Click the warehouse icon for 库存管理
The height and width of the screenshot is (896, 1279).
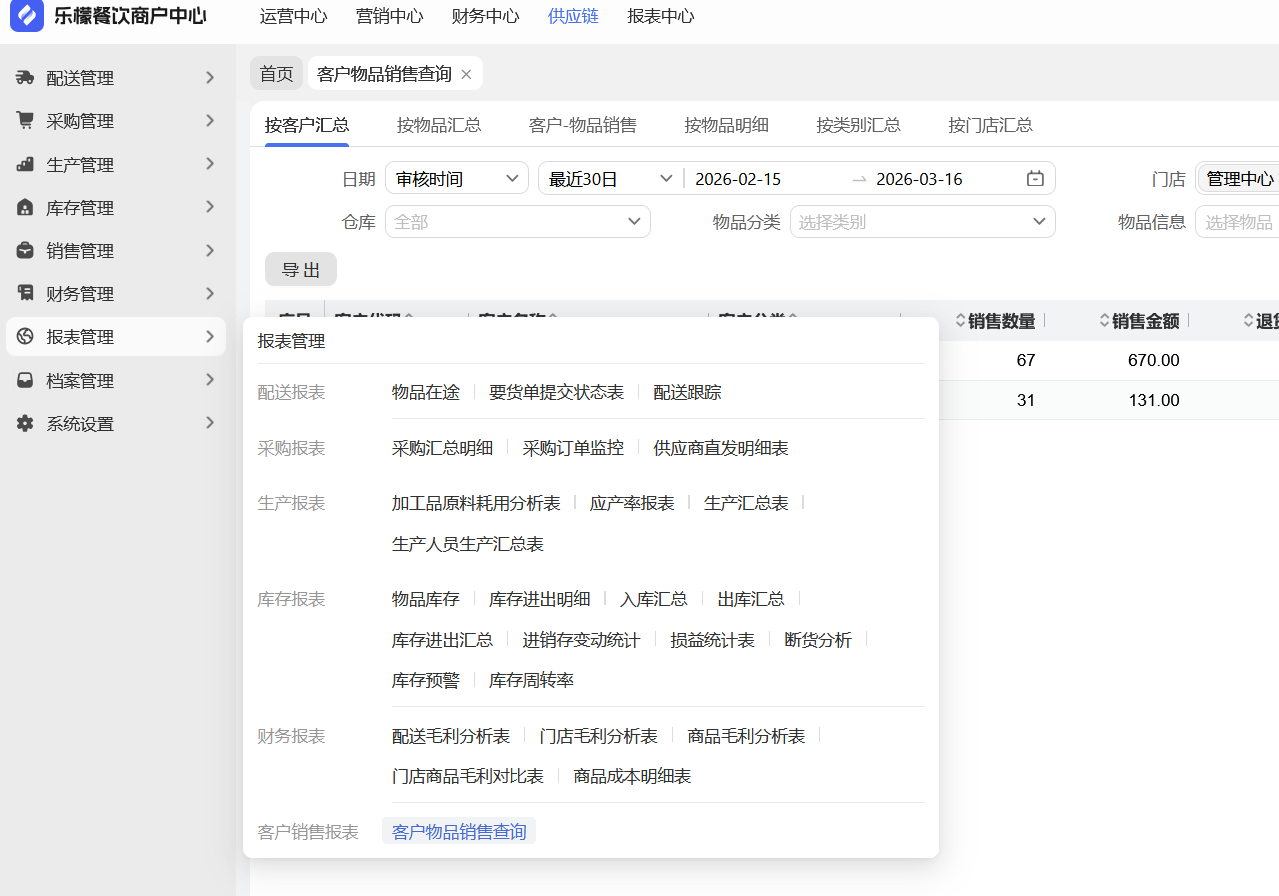tap(25, 208)
